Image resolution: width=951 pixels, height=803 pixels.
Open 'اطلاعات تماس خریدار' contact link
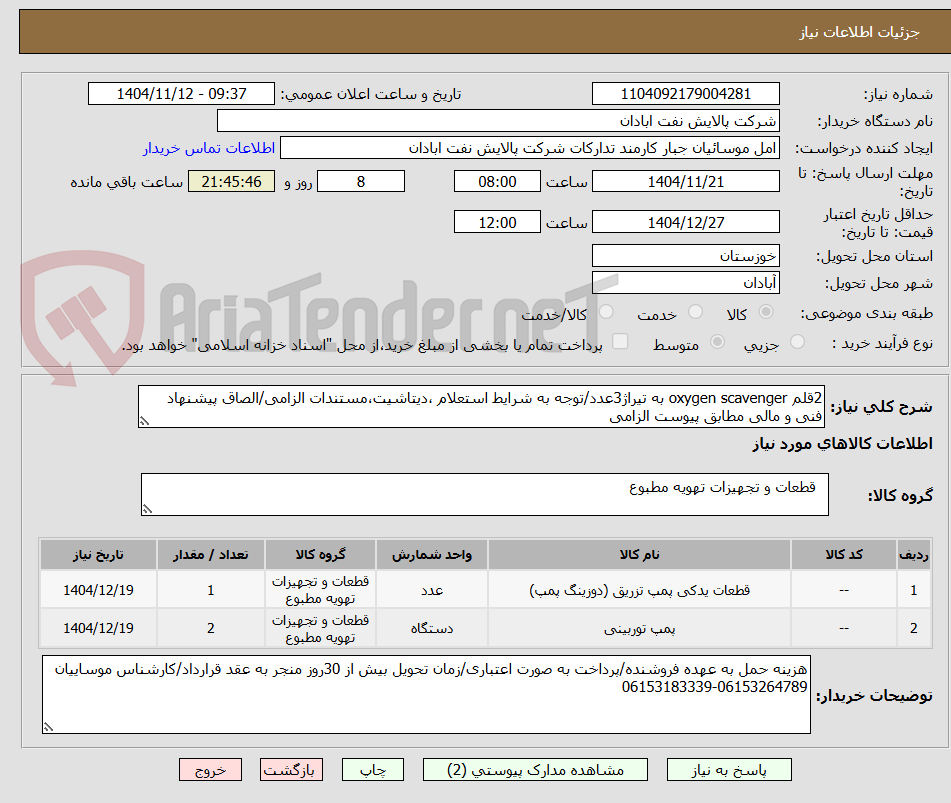(209, 148)
